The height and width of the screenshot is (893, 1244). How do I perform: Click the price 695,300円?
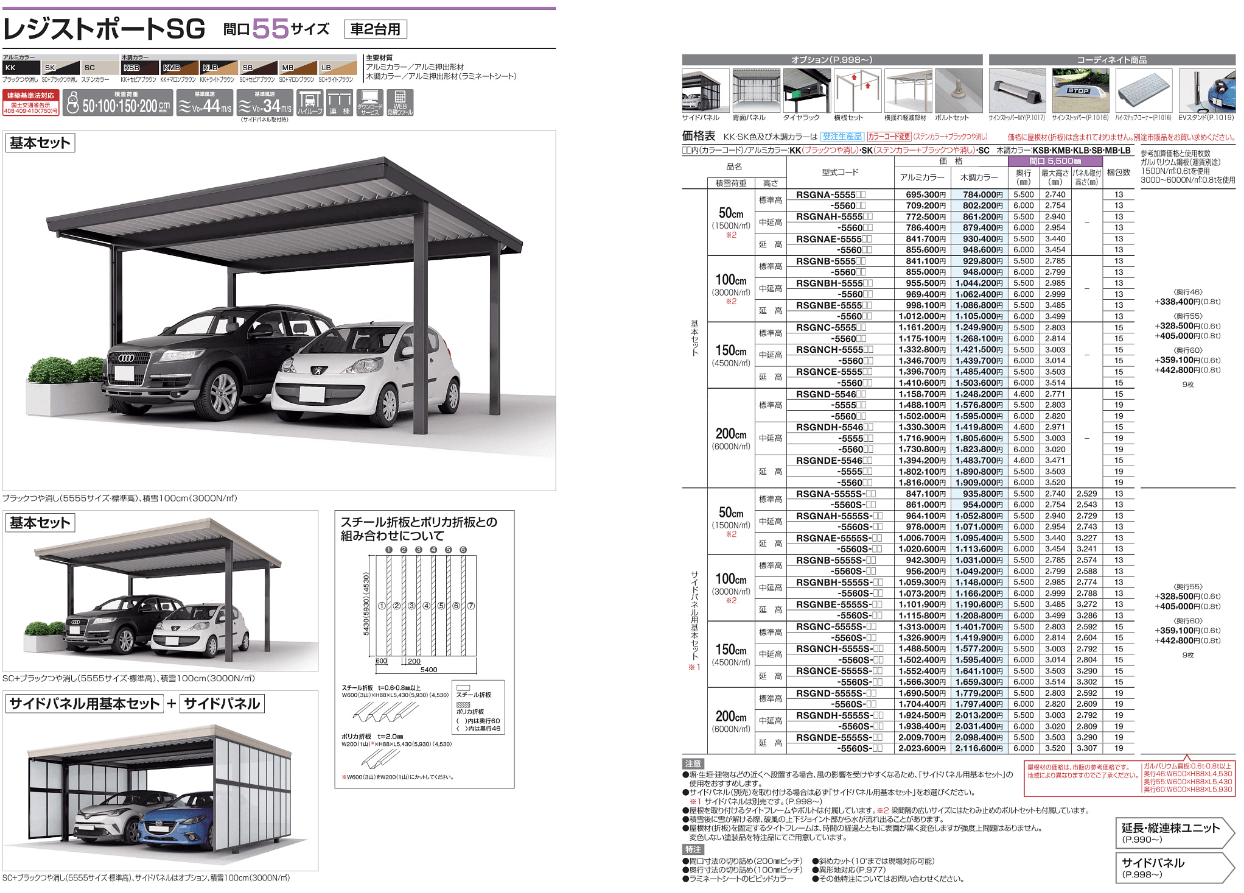(925, 194)
